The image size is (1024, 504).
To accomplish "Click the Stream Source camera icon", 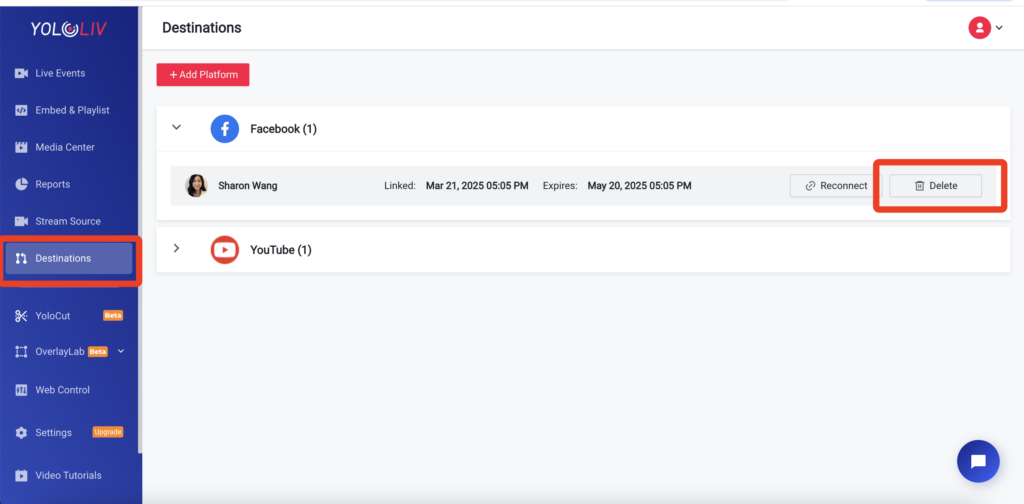I will click(21, 221).
